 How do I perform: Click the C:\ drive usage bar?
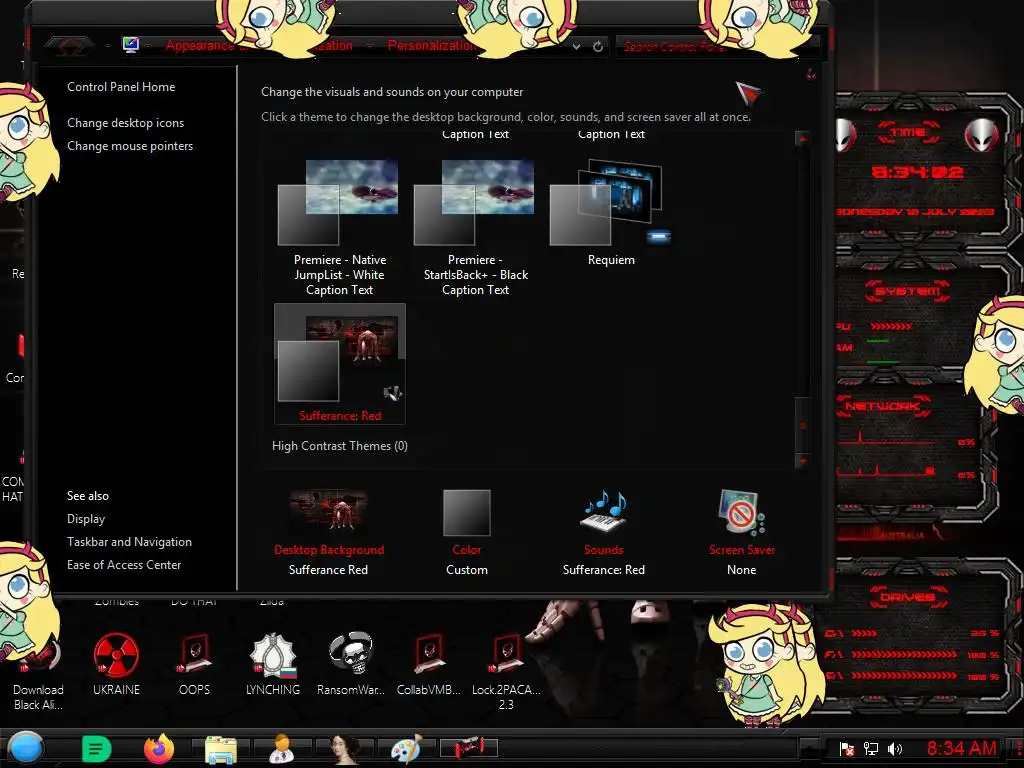(863, 633)
